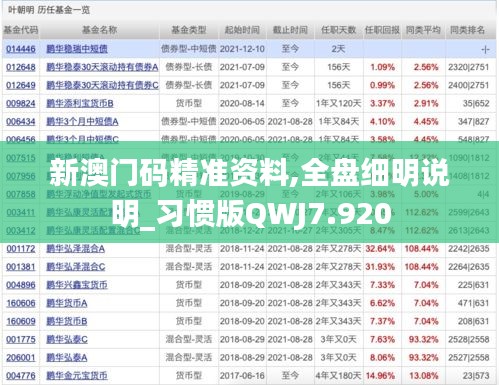Open fund code link 014446

pyautogui.click(x=21, y=49)
